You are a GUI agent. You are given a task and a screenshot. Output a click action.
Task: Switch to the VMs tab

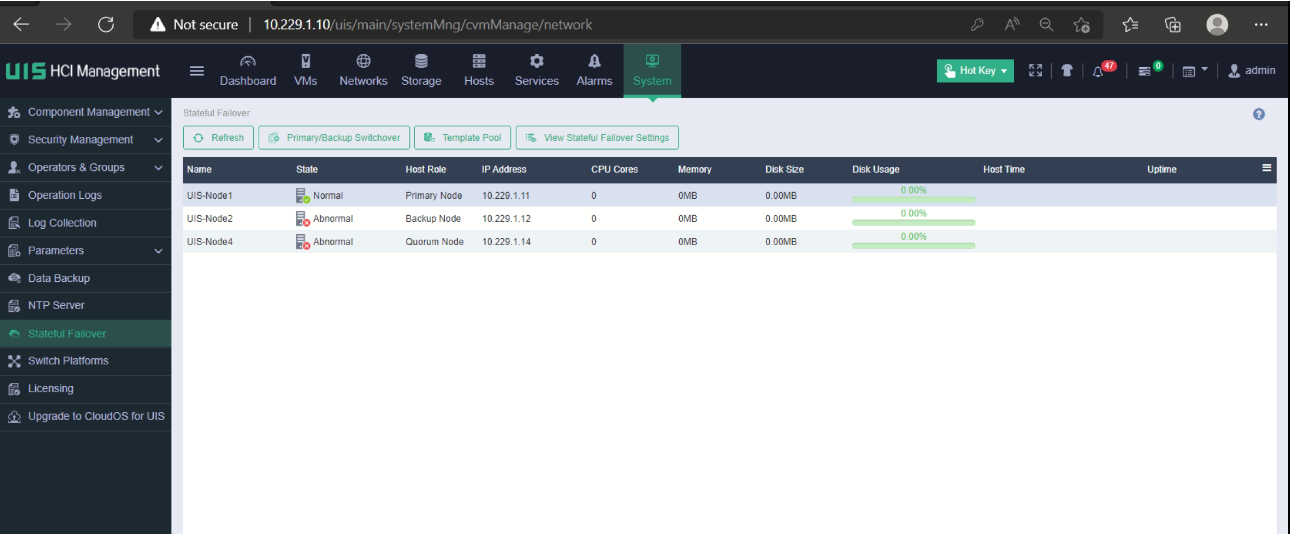[306, 71]
